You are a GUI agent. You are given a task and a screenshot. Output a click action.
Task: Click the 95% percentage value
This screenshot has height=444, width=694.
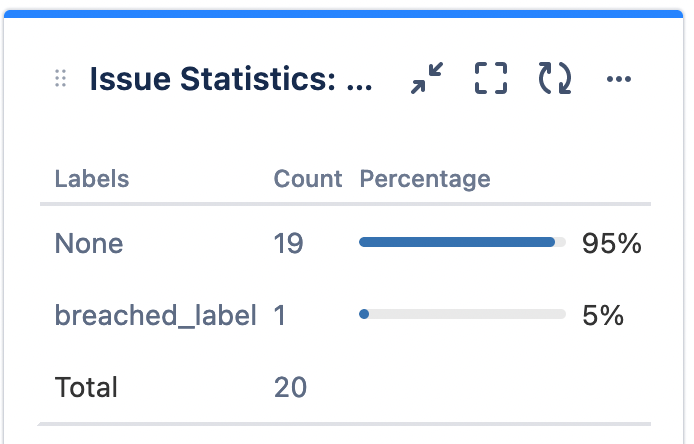[x=611, y=243]
